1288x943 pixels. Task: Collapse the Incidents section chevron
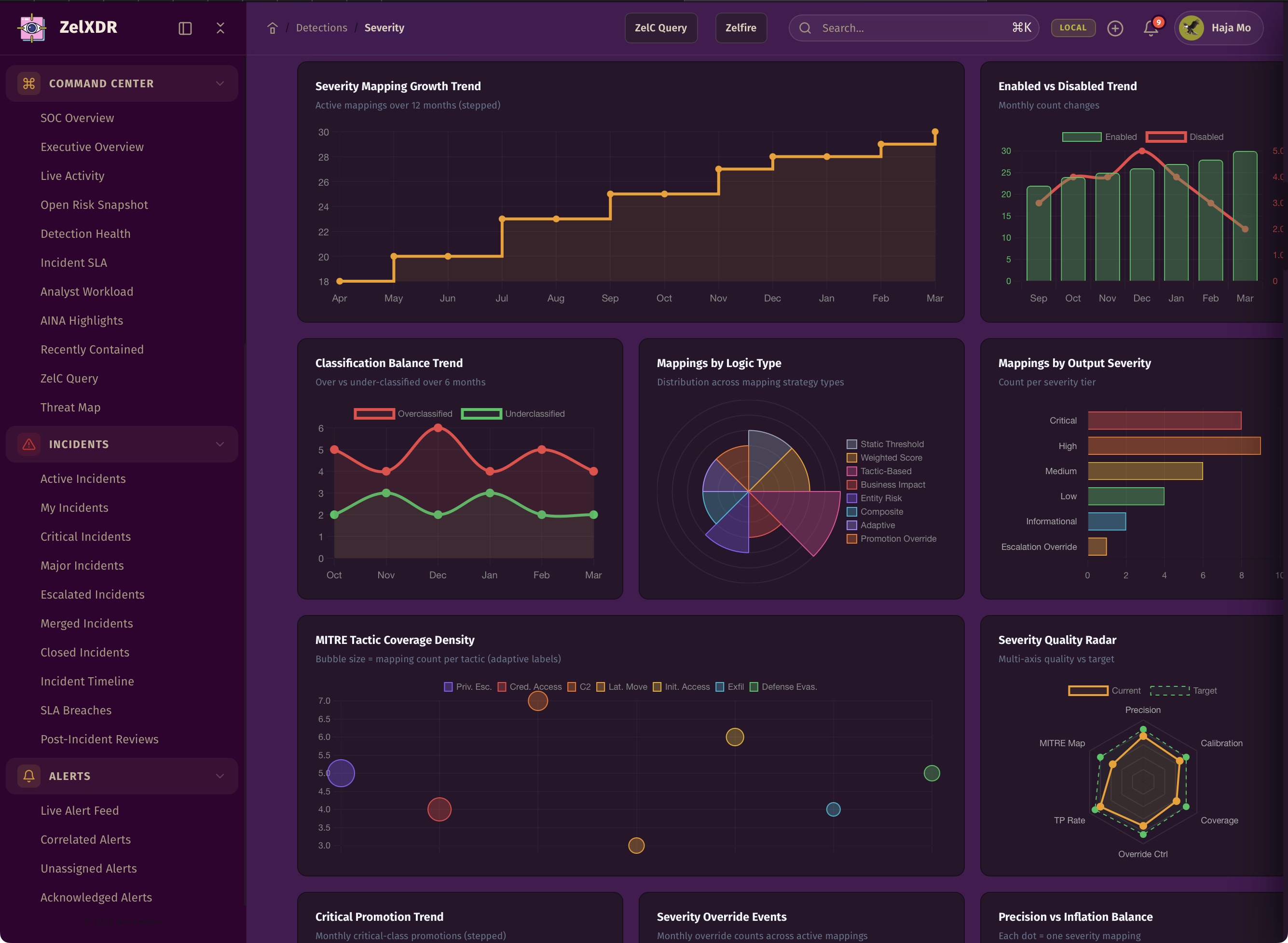[220, 444]
